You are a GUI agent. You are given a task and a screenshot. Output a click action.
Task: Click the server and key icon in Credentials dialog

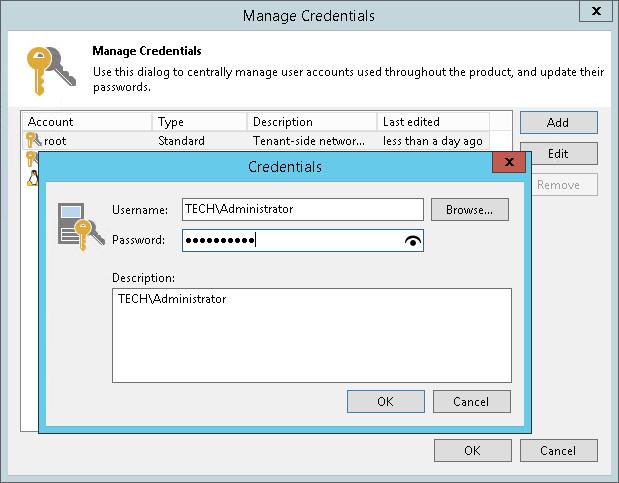pyautogui.click(x=77, y=225)
